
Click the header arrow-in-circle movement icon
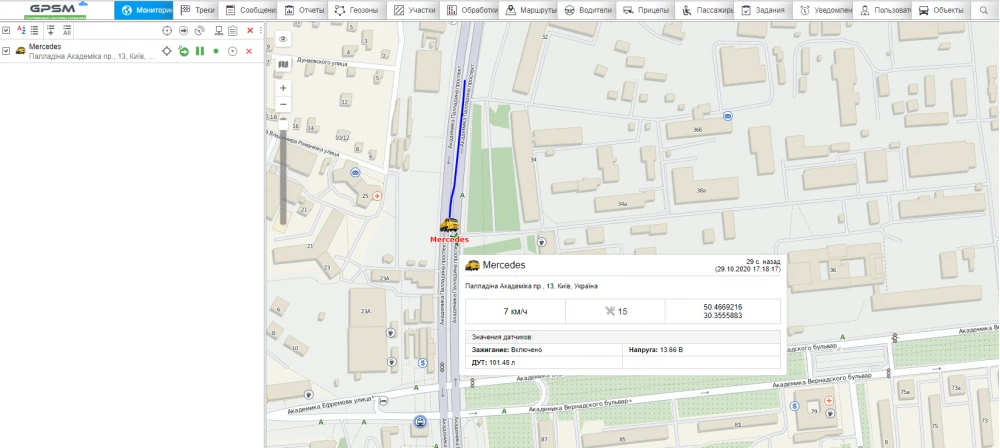(183, 30)
